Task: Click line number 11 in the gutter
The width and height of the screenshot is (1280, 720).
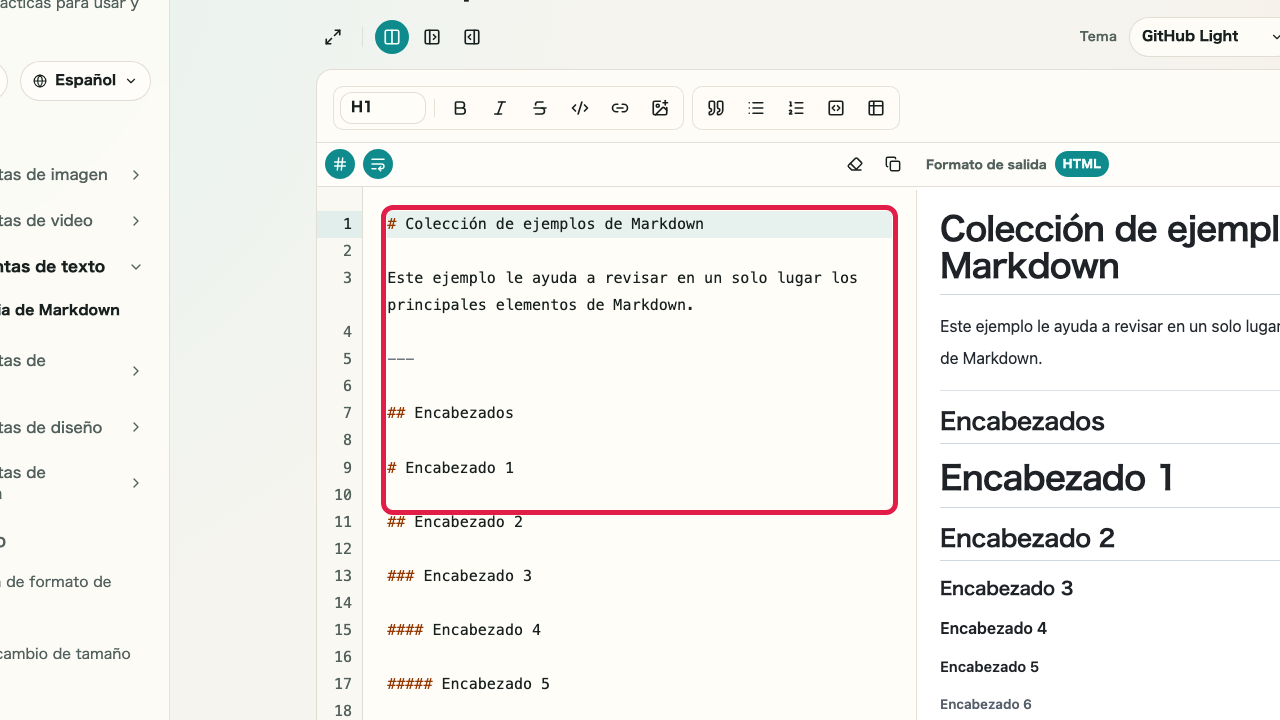Action: [x=343, y=522]
